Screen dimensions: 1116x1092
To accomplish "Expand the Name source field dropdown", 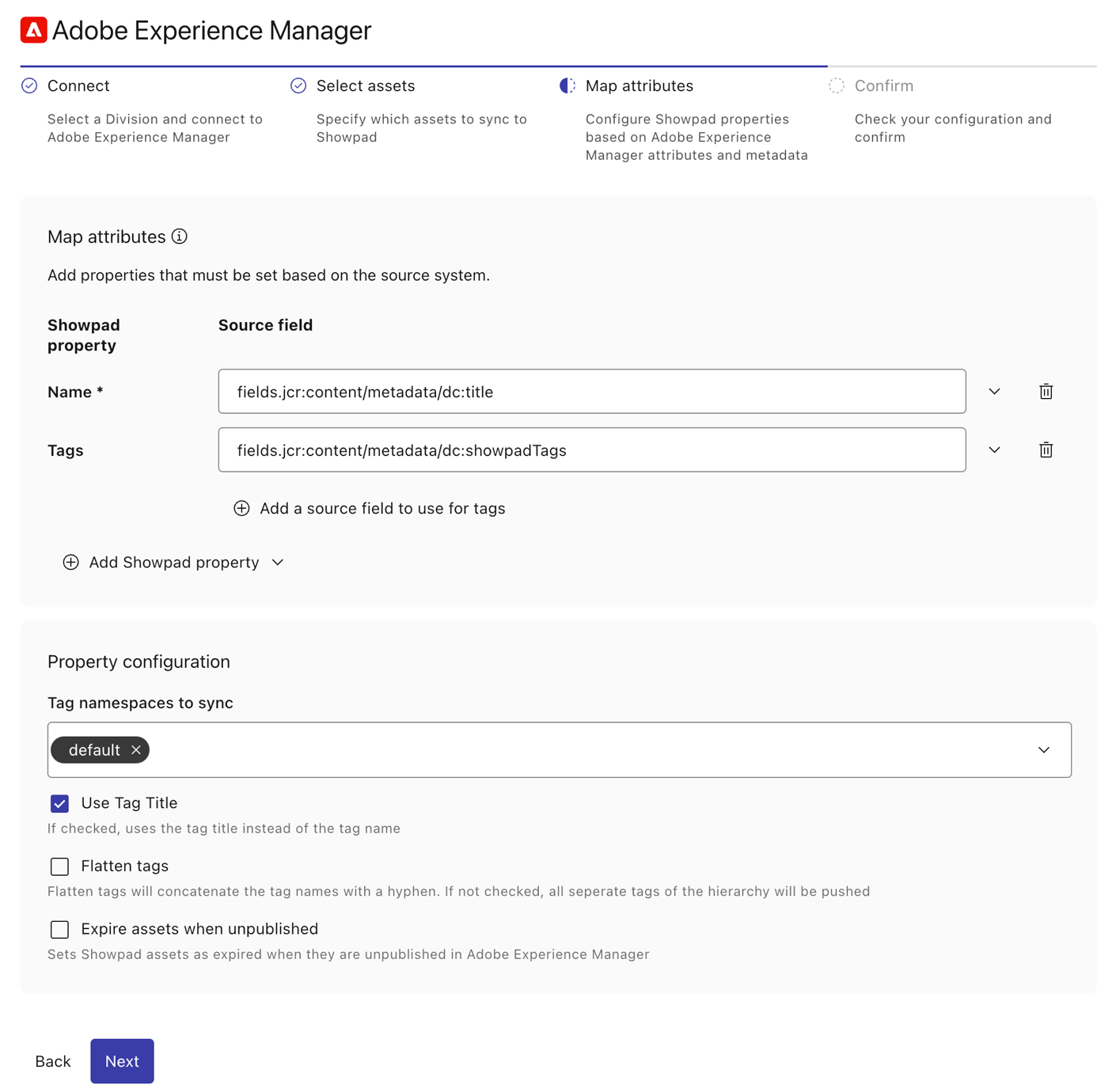I will coord(994,392).
